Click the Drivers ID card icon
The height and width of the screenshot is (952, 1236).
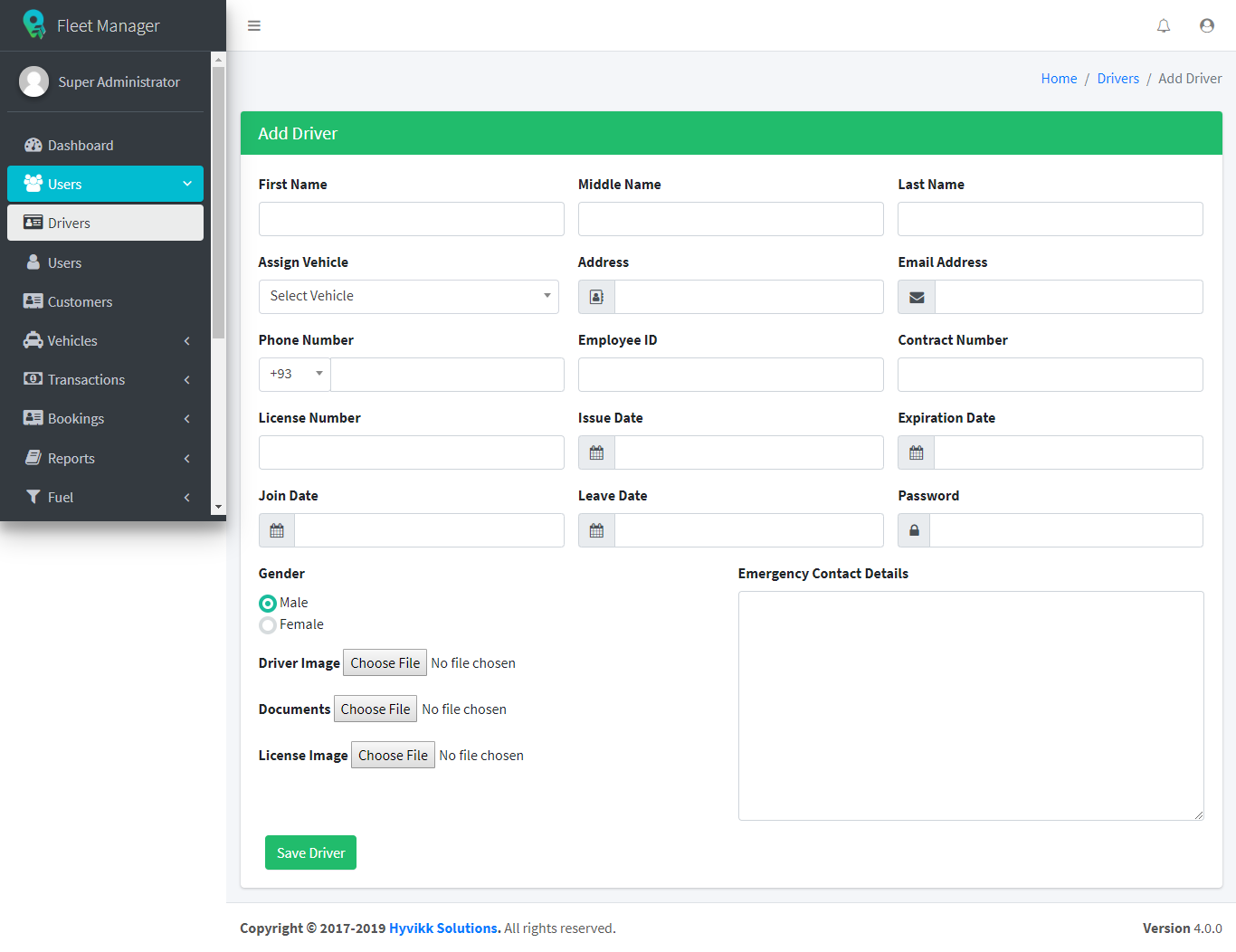coord(33,223)
